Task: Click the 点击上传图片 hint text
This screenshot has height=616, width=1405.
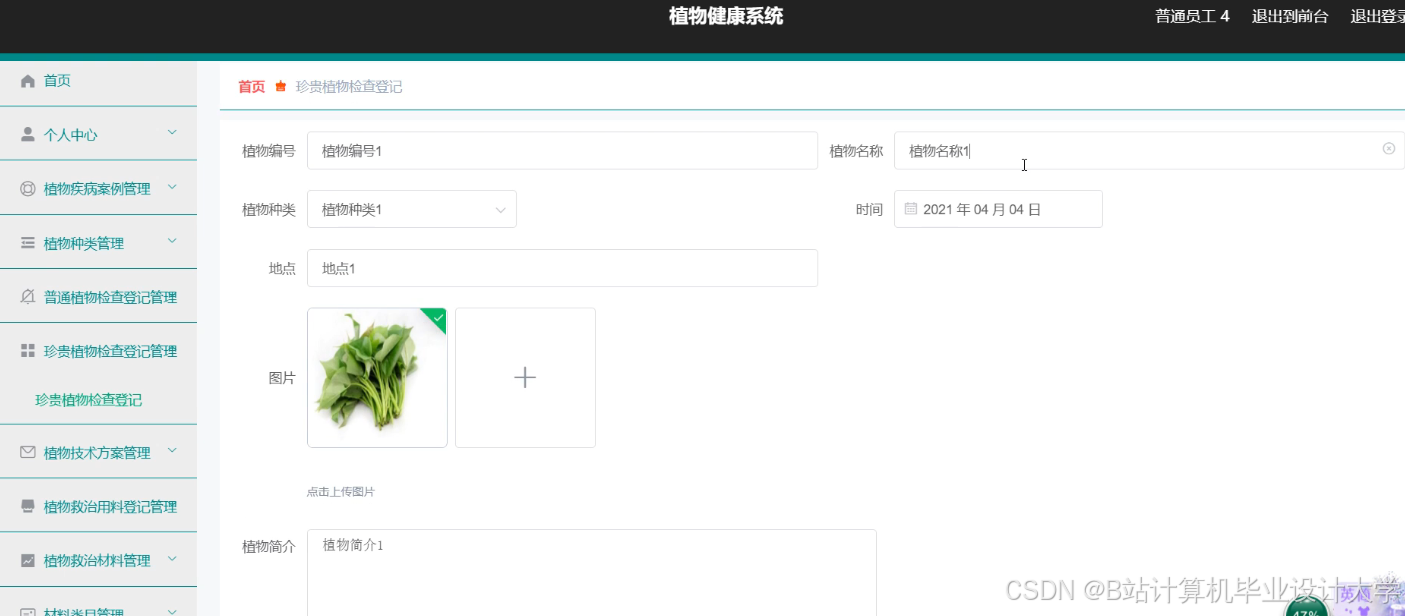Action: click(341, 492)
